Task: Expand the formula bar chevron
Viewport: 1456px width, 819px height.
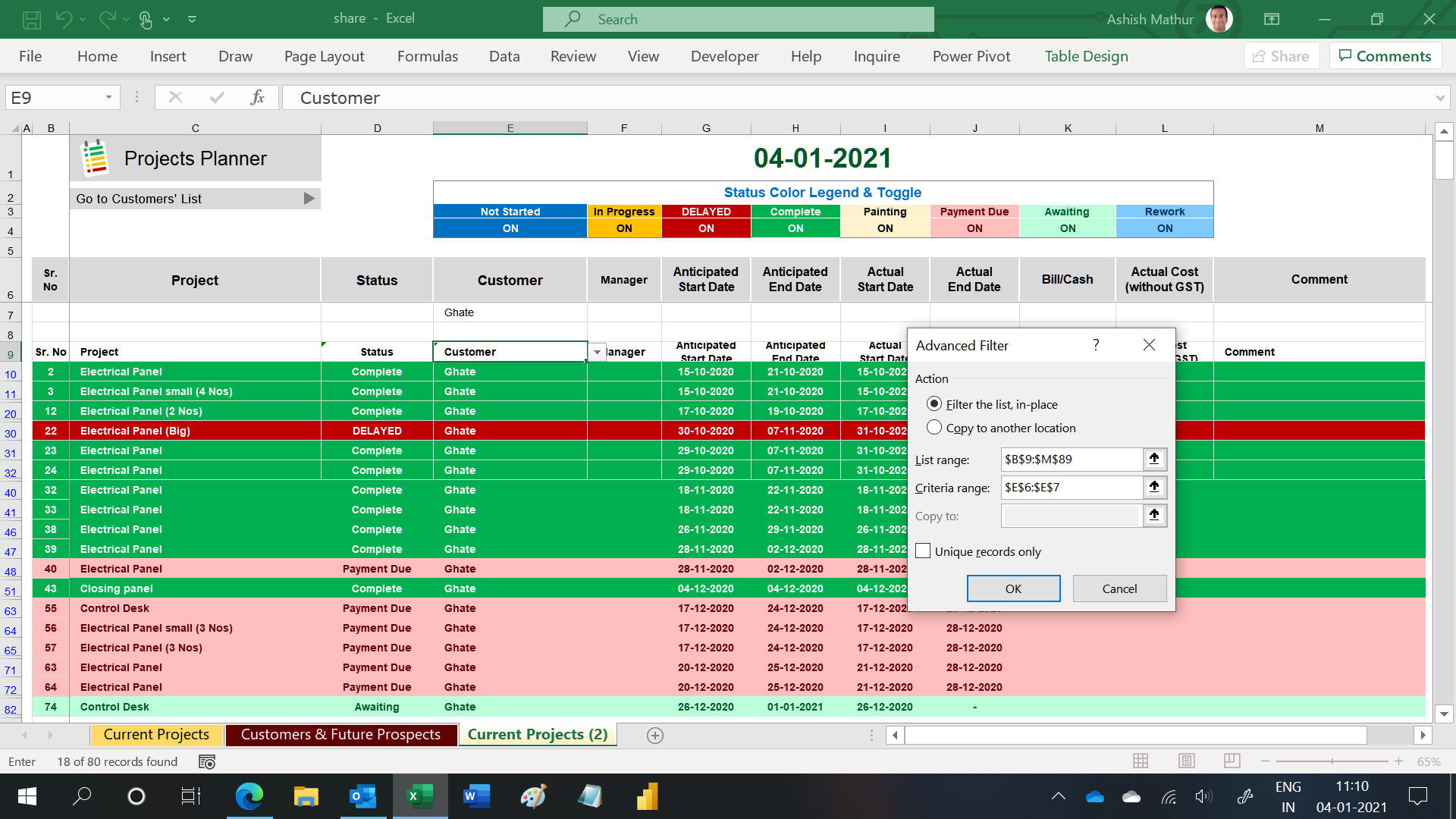Action: (1439, 98)
